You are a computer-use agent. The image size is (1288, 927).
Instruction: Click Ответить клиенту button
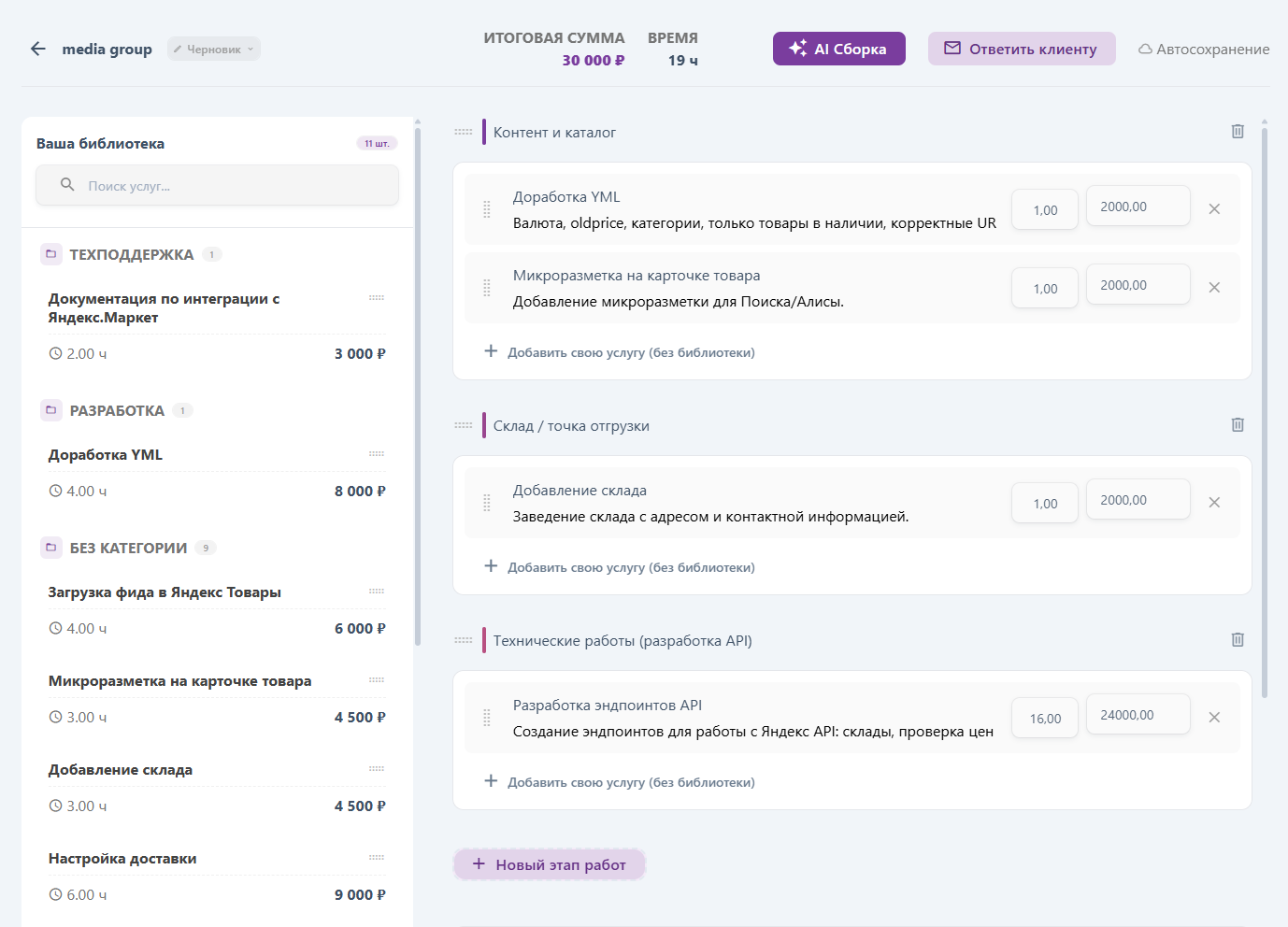(x=1022, y=49)
